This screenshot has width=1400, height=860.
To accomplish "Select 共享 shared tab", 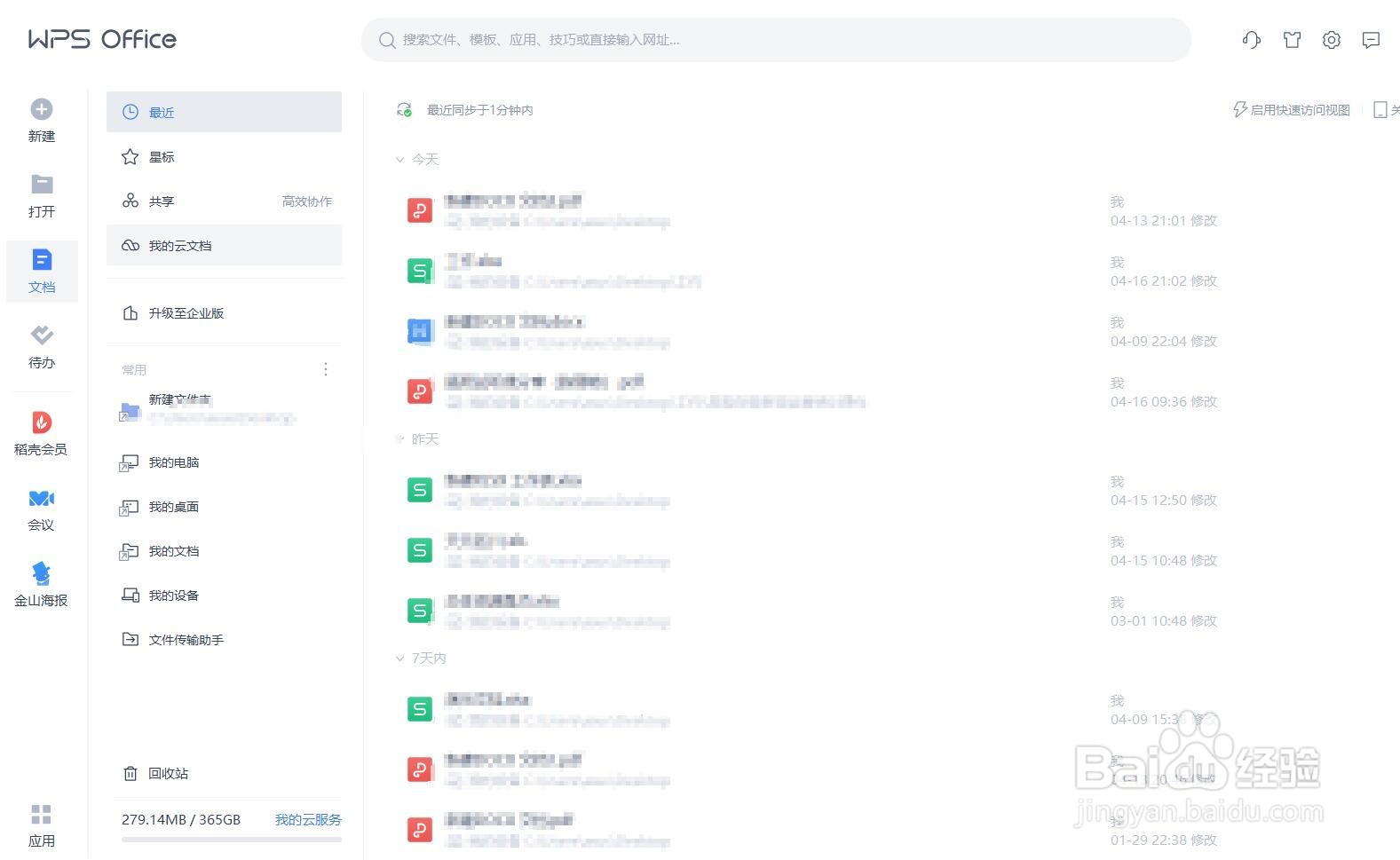I will click(224, 201).
